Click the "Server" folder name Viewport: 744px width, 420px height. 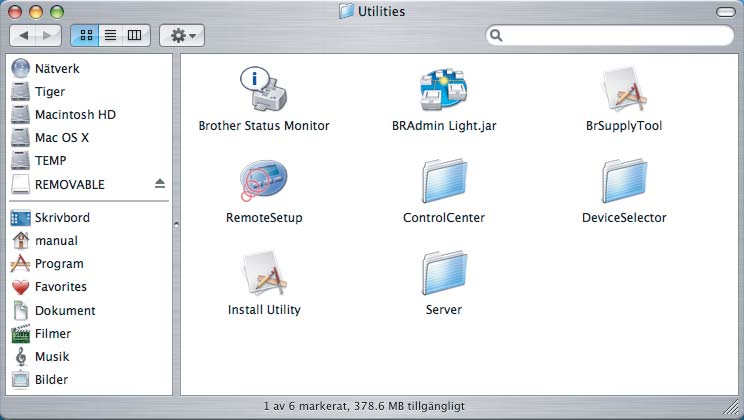pyautogui.click(x=444, y=310)
